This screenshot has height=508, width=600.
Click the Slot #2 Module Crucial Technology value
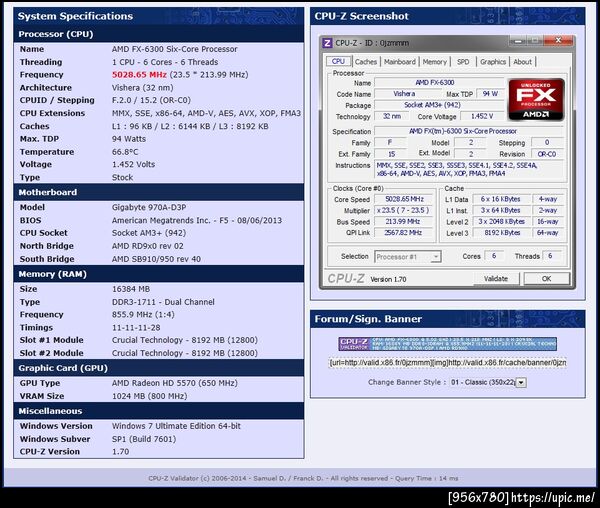pos(184,353)
